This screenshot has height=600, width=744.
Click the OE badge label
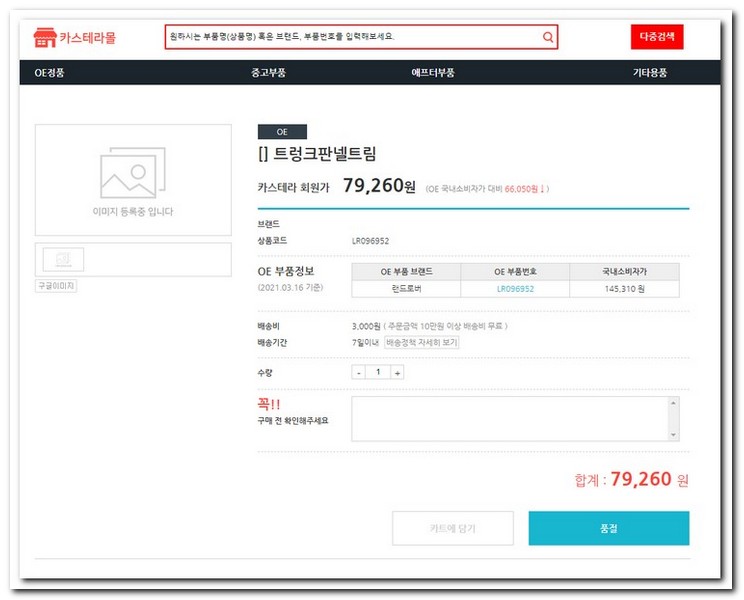(x=282, y=132)
